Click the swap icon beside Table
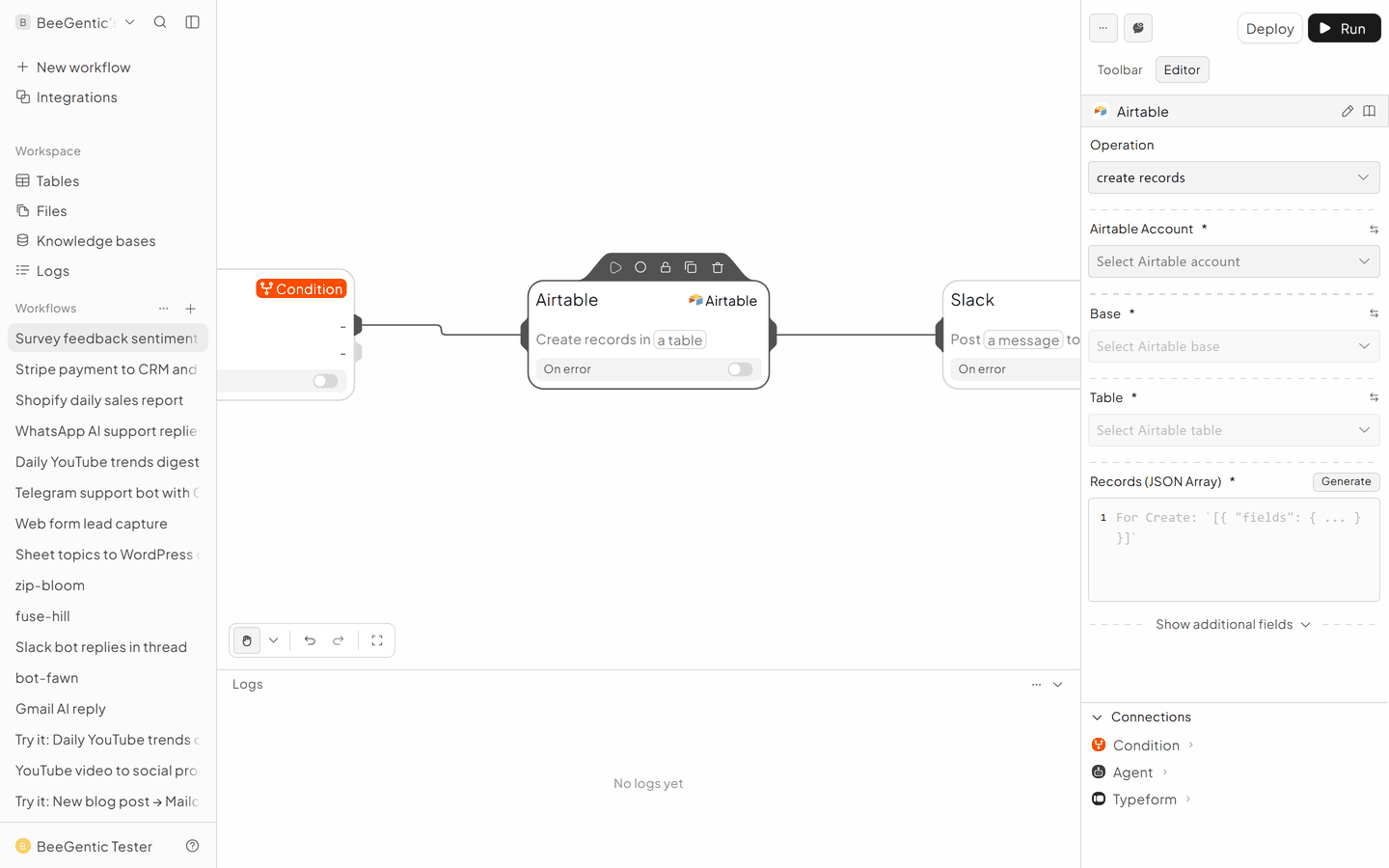 [x=1374, y=397]
